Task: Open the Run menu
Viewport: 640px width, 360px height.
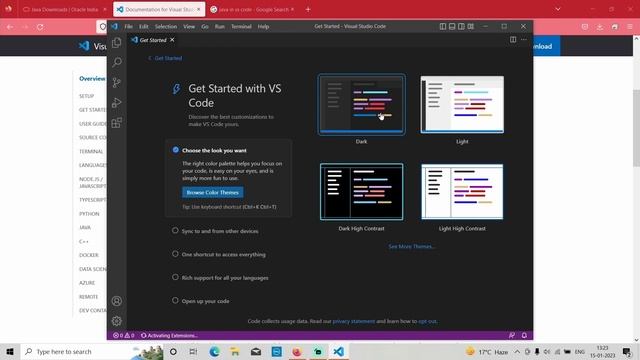Action: pyautogui.click(x=220, y=26)
